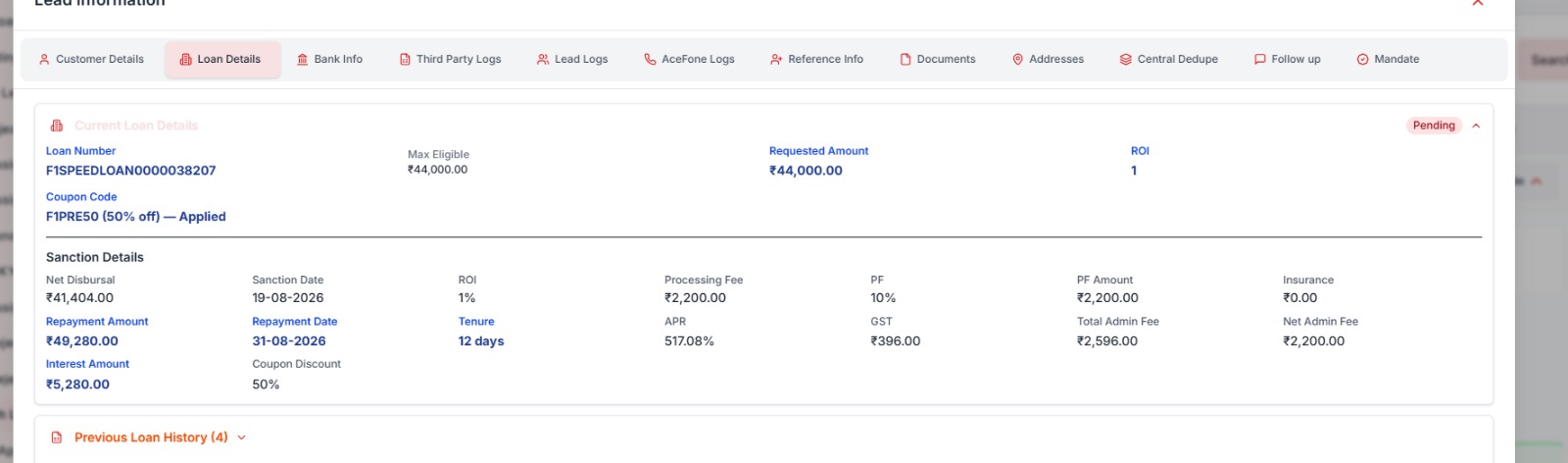This screenshot has height=463, width=1568.
Task: Click Net Admin Fee value ₹2,200.00
Action: click(x=1314, y=341)
